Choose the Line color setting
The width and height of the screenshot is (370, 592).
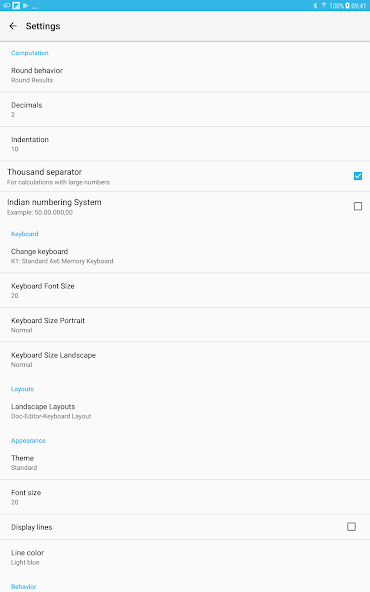click(x=185, y=557)
